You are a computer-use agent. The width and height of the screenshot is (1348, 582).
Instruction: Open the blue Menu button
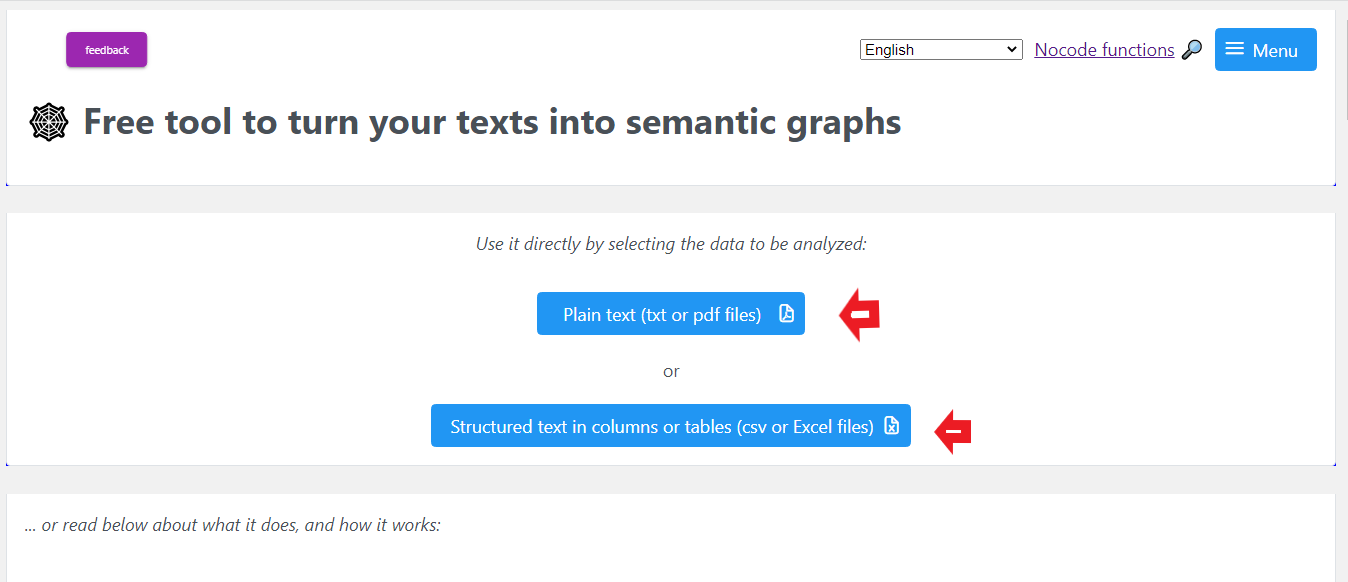coord(1265,50)
